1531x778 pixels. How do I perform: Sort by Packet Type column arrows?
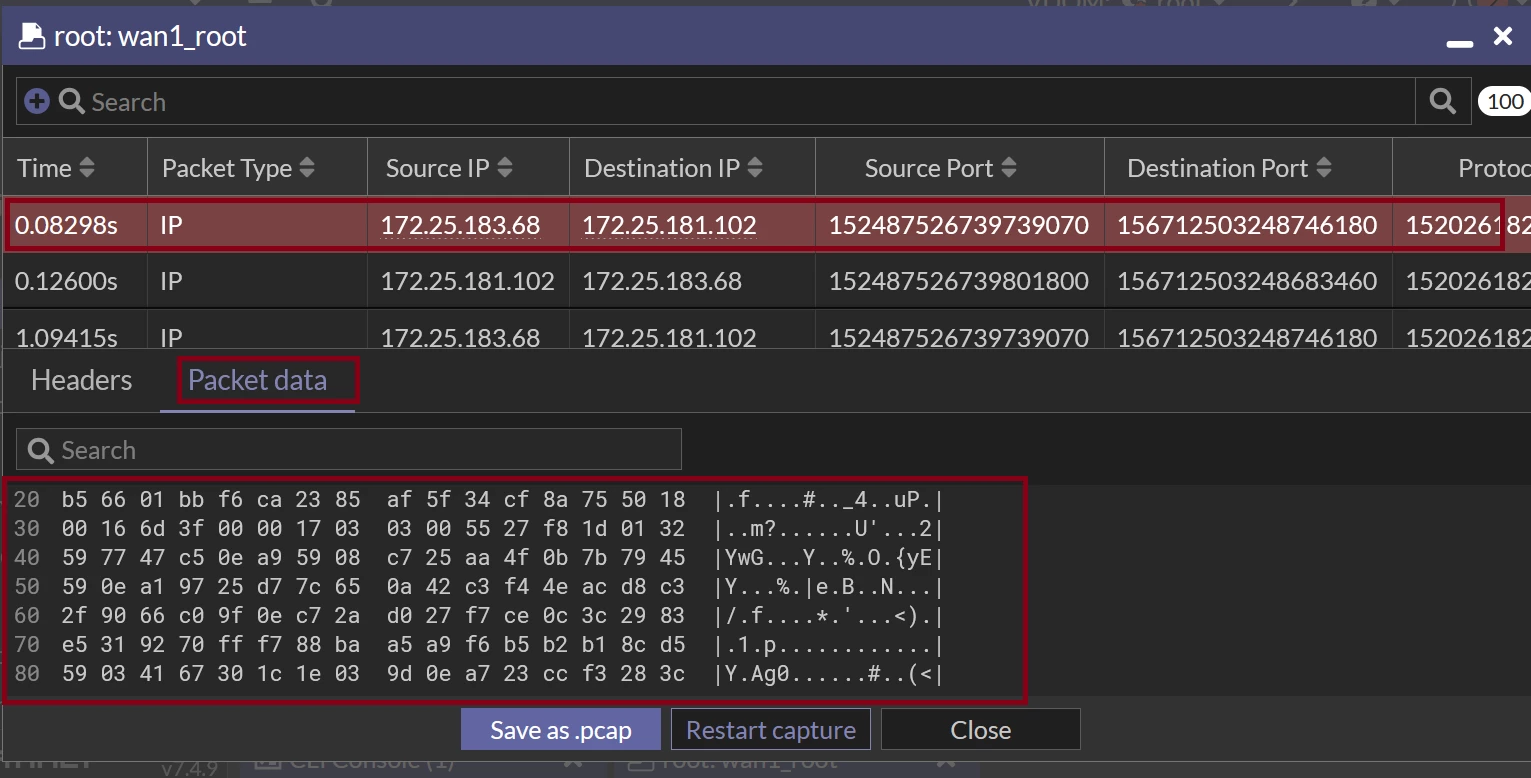click(307, 168)
